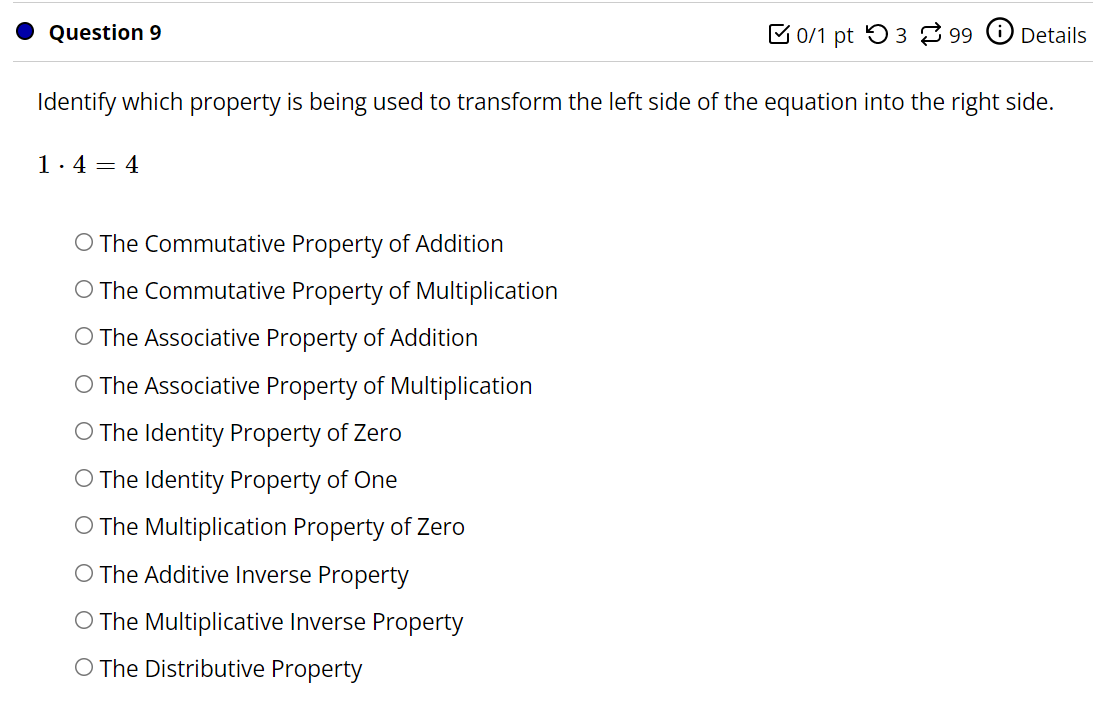Click the Question 9 heading
Screen dimensions: 1093x703
click(x=104, y=32)
